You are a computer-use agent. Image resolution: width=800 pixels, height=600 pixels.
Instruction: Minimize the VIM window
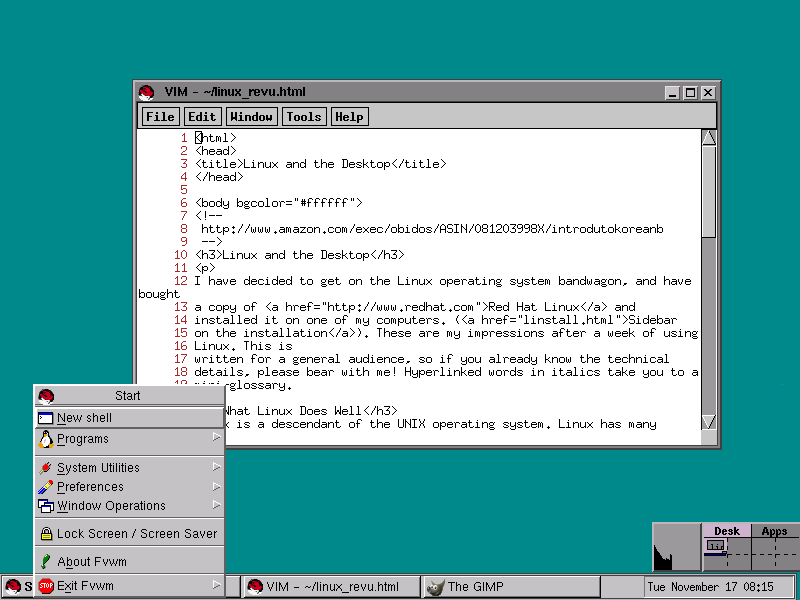[672, 93]
